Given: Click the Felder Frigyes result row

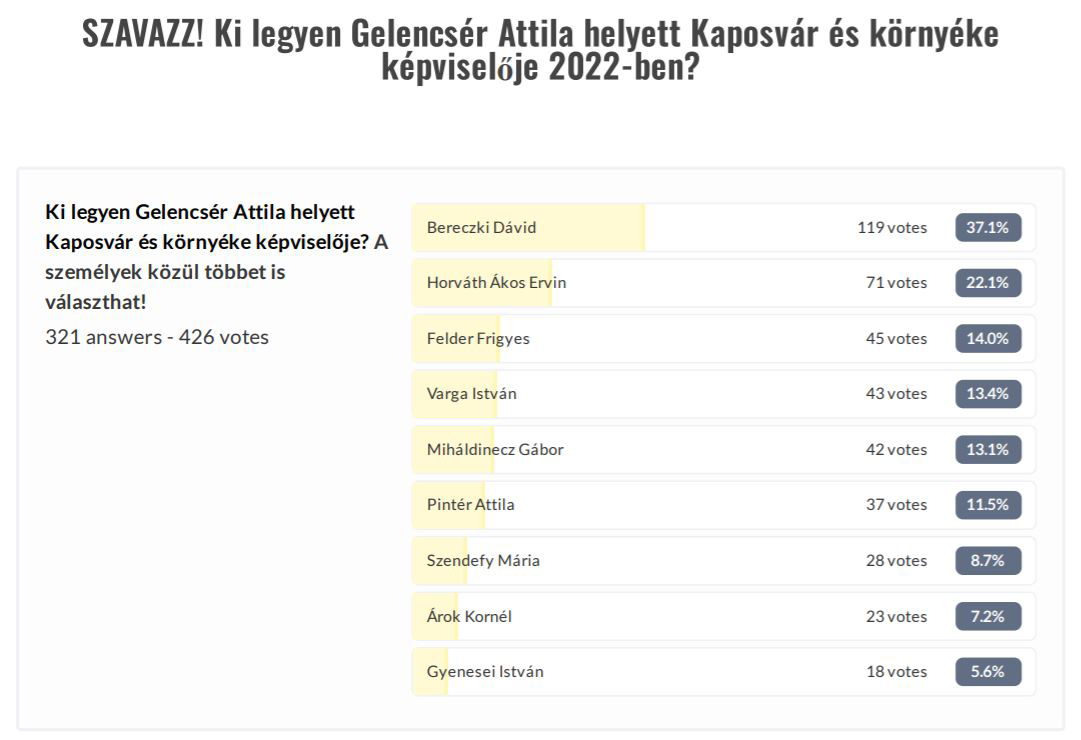Looking at the screenshot, I should tap(723, 339).
